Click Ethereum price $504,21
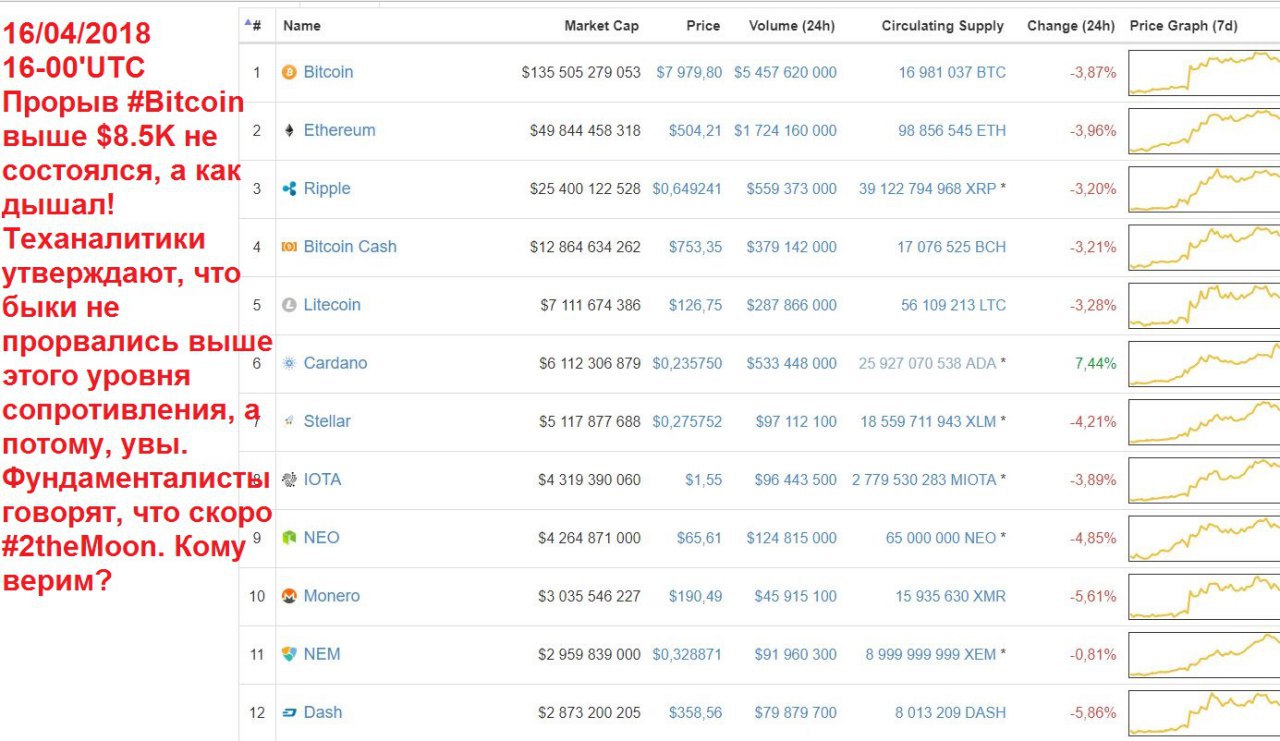This screenshot has width=1280, height=741. point(695,130)
